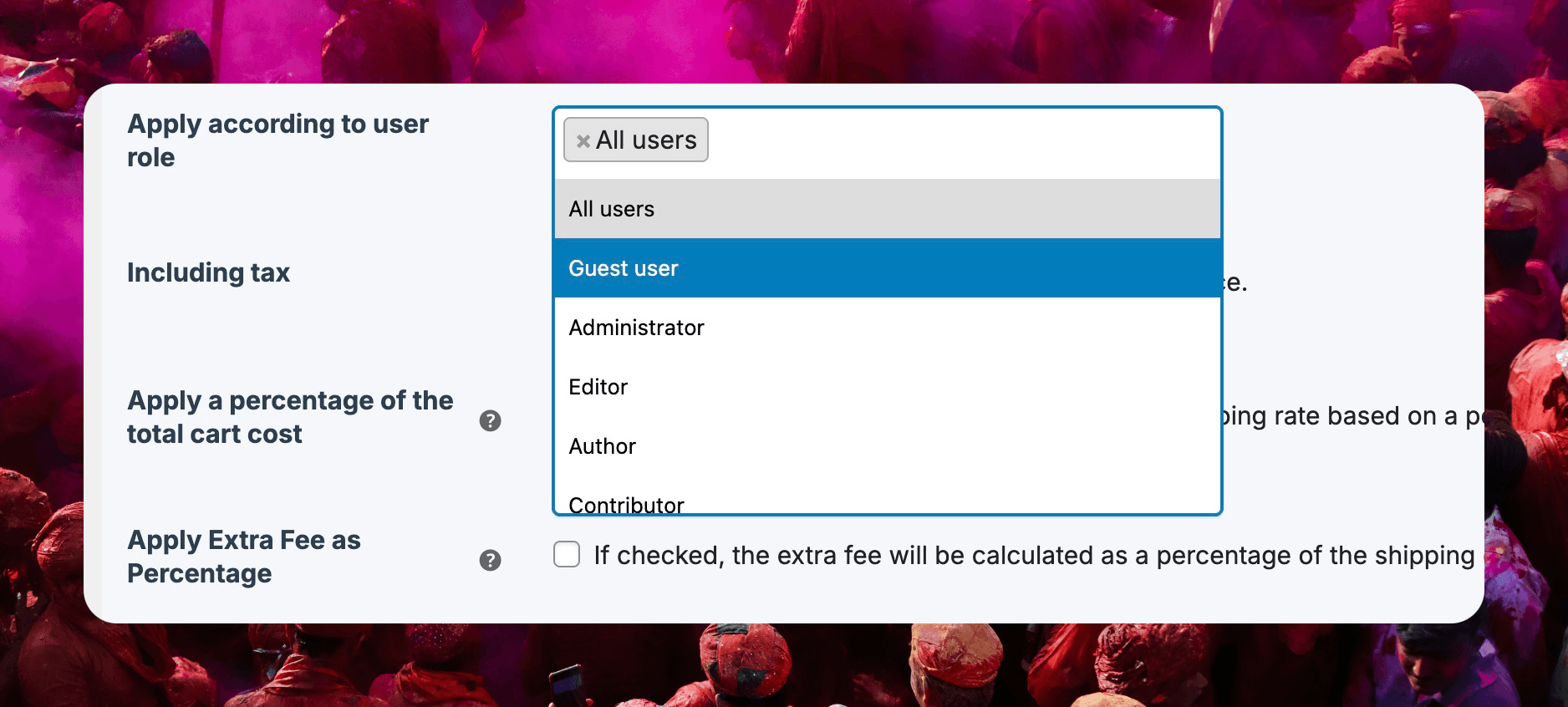Enable the extra fee as percentage checkbox
1568x707 pixels.
pyautogui.click(x=567, y=554)
